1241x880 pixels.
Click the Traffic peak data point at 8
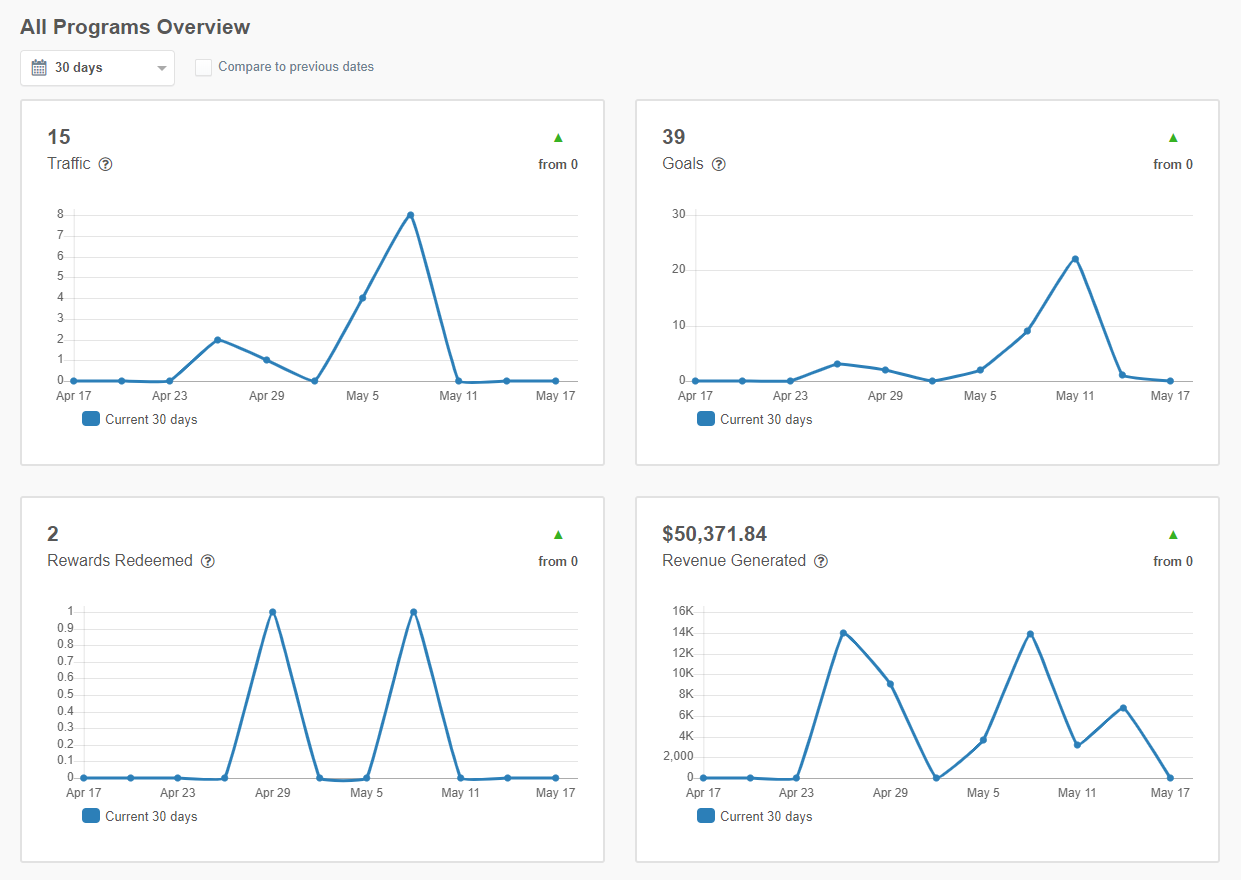point(410,215)
